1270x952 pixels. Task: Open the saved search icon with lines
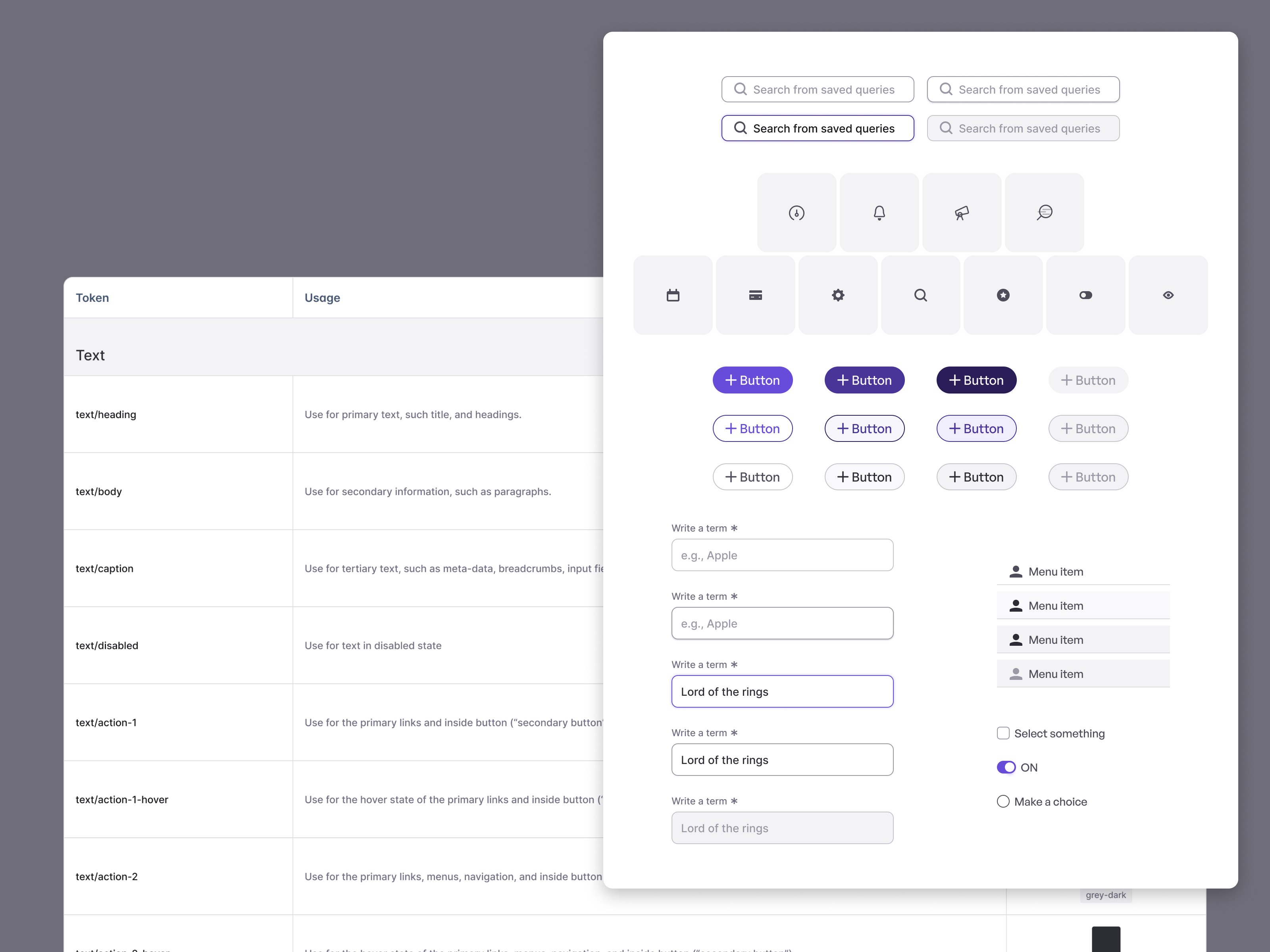1044,212
